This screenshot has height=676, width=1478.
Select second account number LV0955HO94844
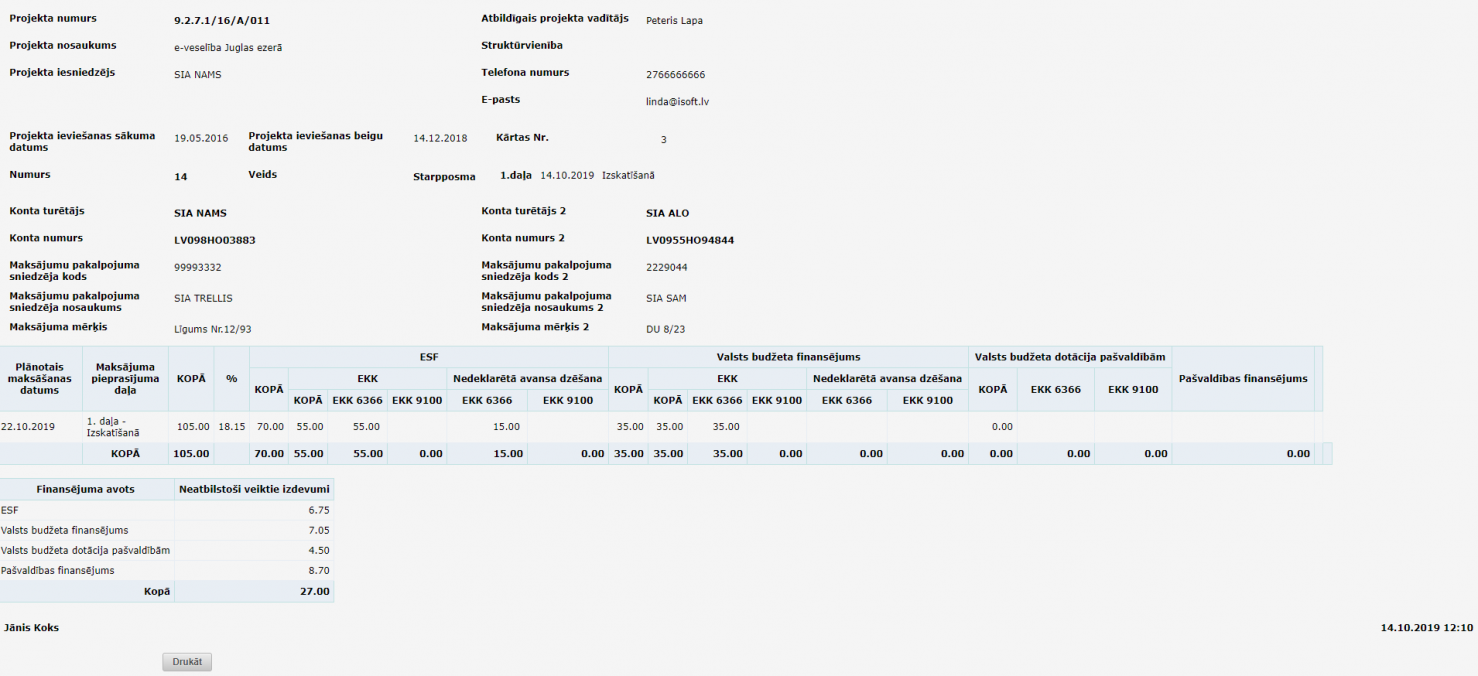[690, 240]
